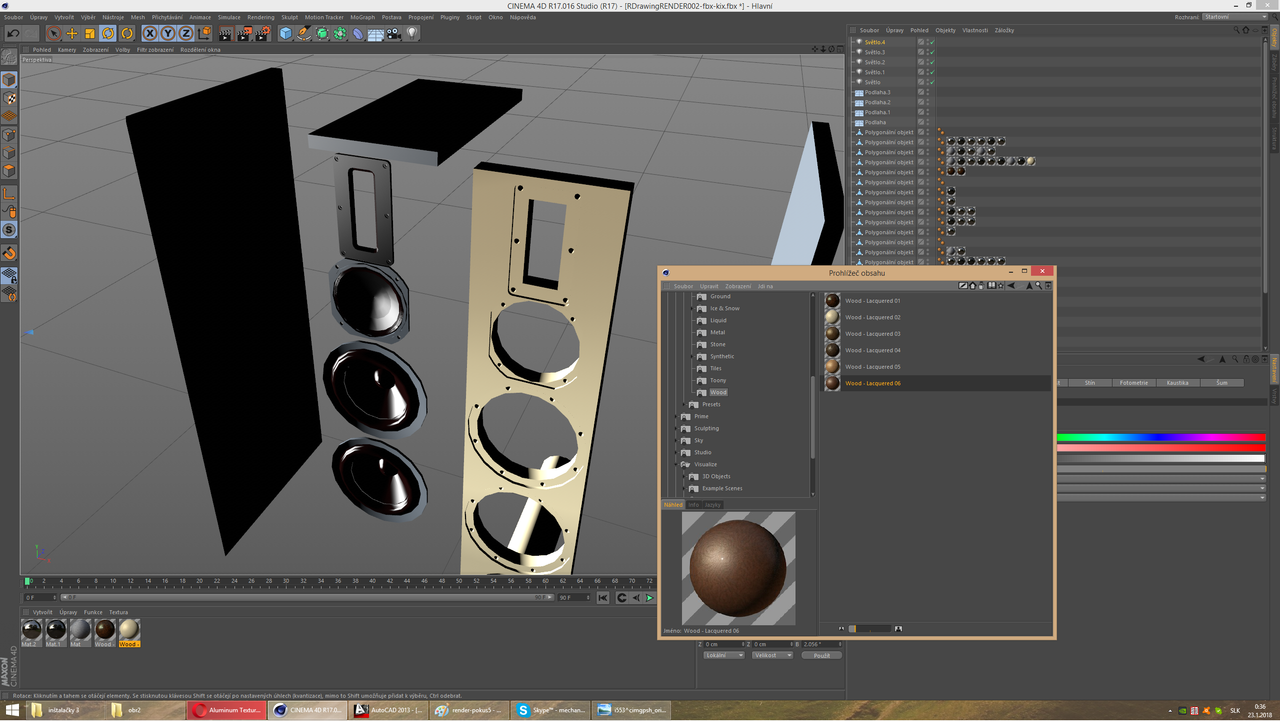Expand the Prime folder in content browser
Image resolution: width=1280 pixels, height=721 pixels.
pyautogui.click(x=678, y=416)
